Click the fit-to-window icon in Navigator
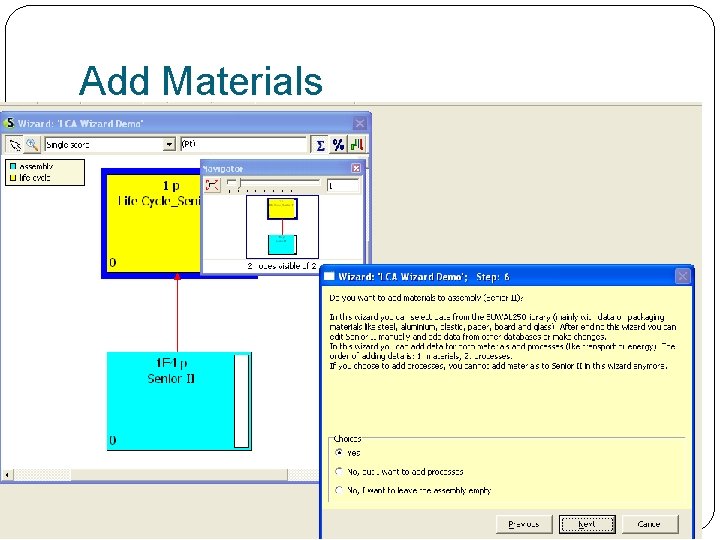 coord(212,185)
